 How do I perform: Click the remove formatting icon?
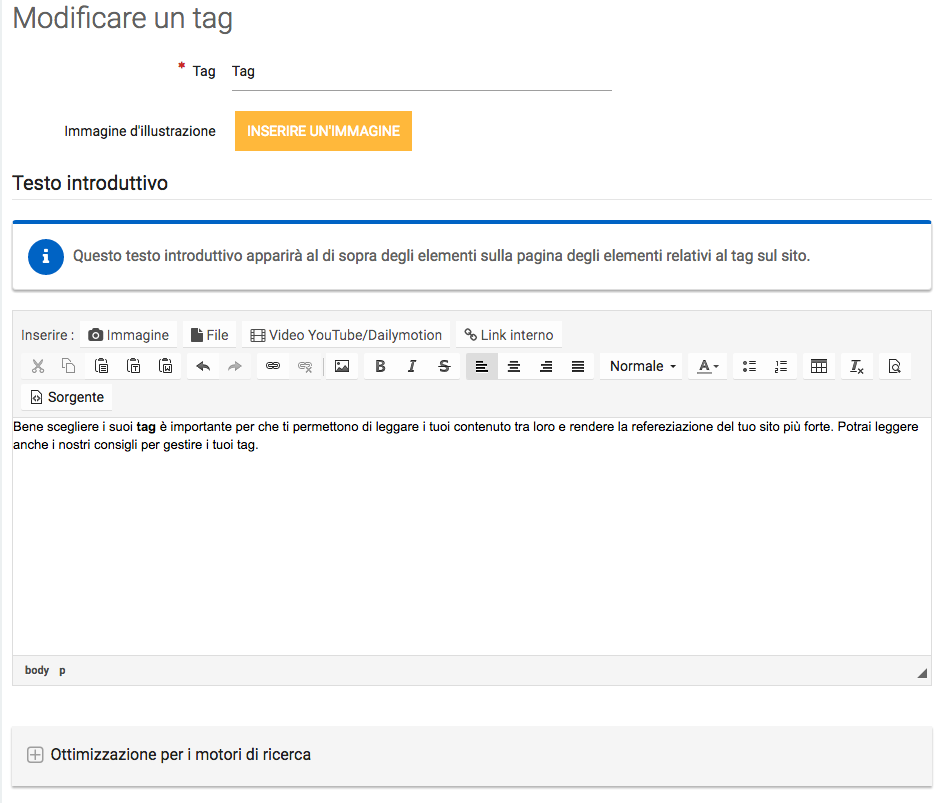(x=857, y=367)
